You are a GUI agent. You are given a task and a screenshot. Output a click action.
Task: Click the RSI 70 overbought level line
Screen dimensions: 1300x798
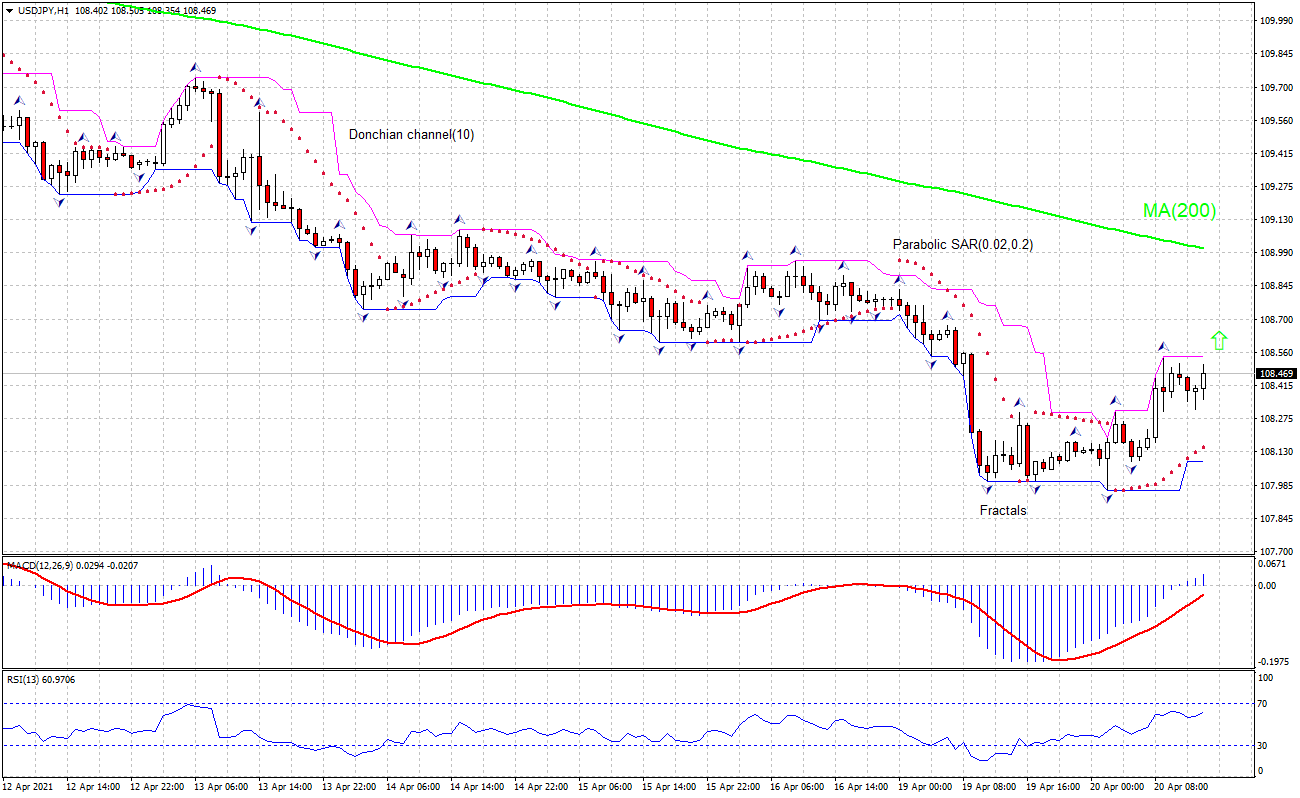[x=600, y=703]
